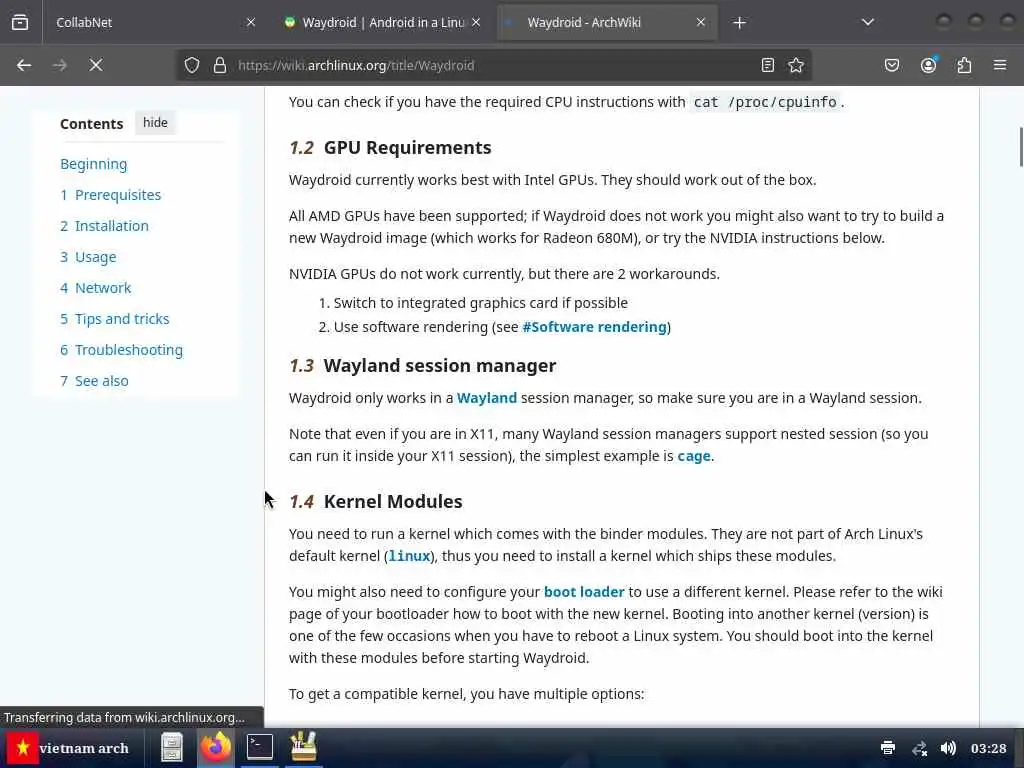
Task: Go to Prerequisites section
Action: [110, 195]
